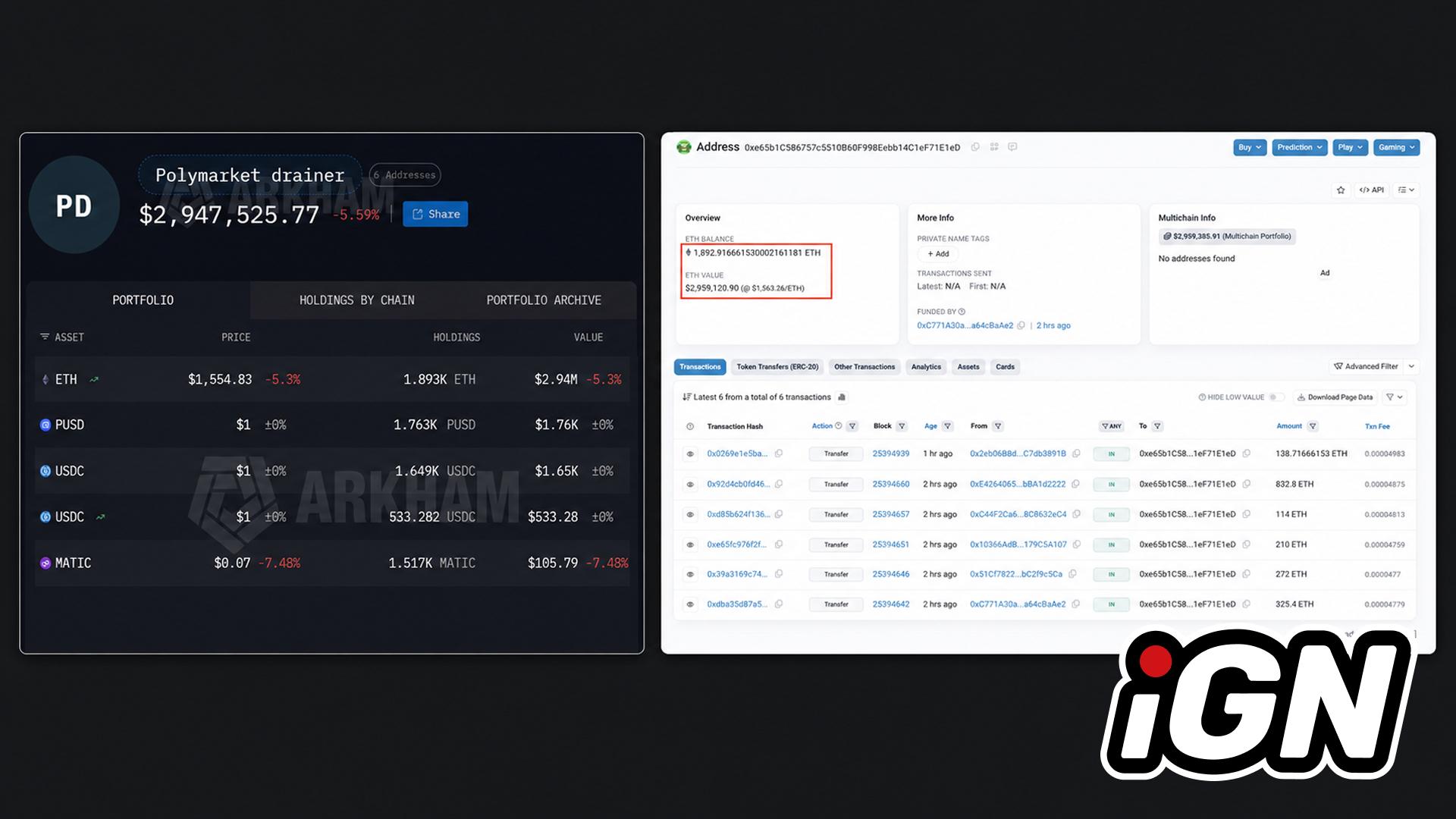Viewport: 1456px width, 819px height.
Task: Copy the To address in the 138.71666153 ETH row
Action: [1247, 453]
